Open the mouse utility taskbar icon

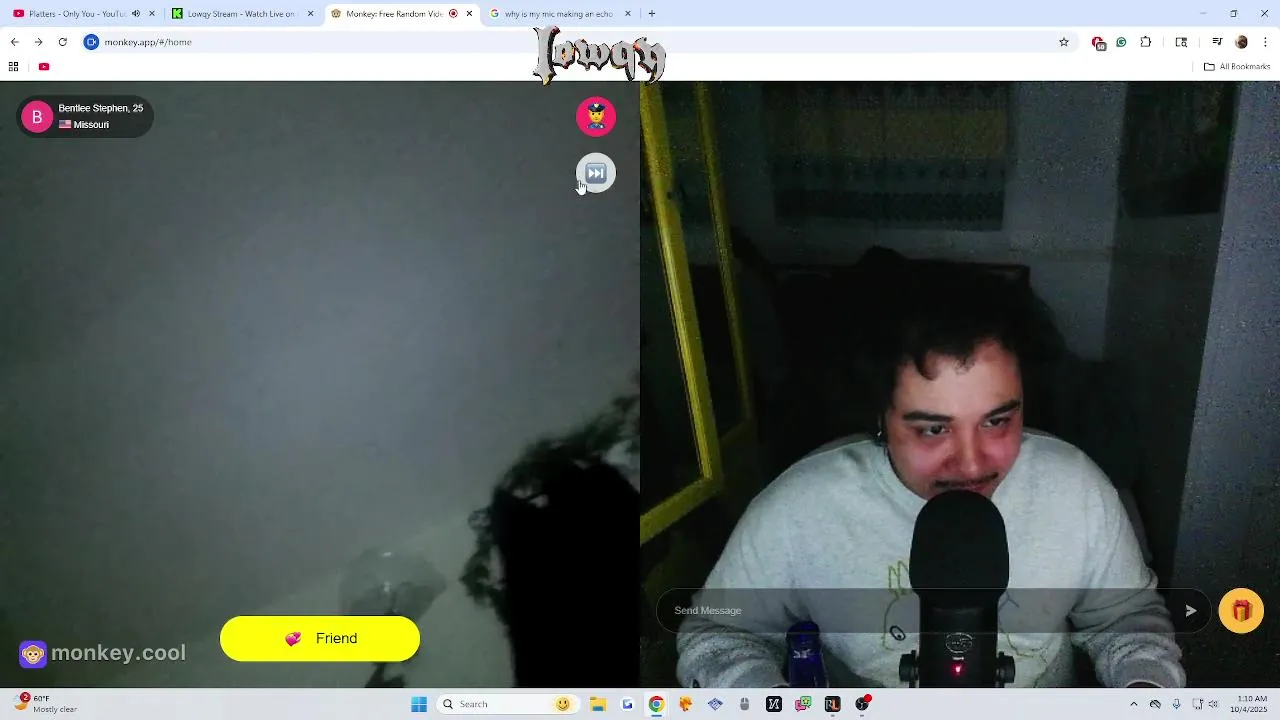tap(744, 704)
